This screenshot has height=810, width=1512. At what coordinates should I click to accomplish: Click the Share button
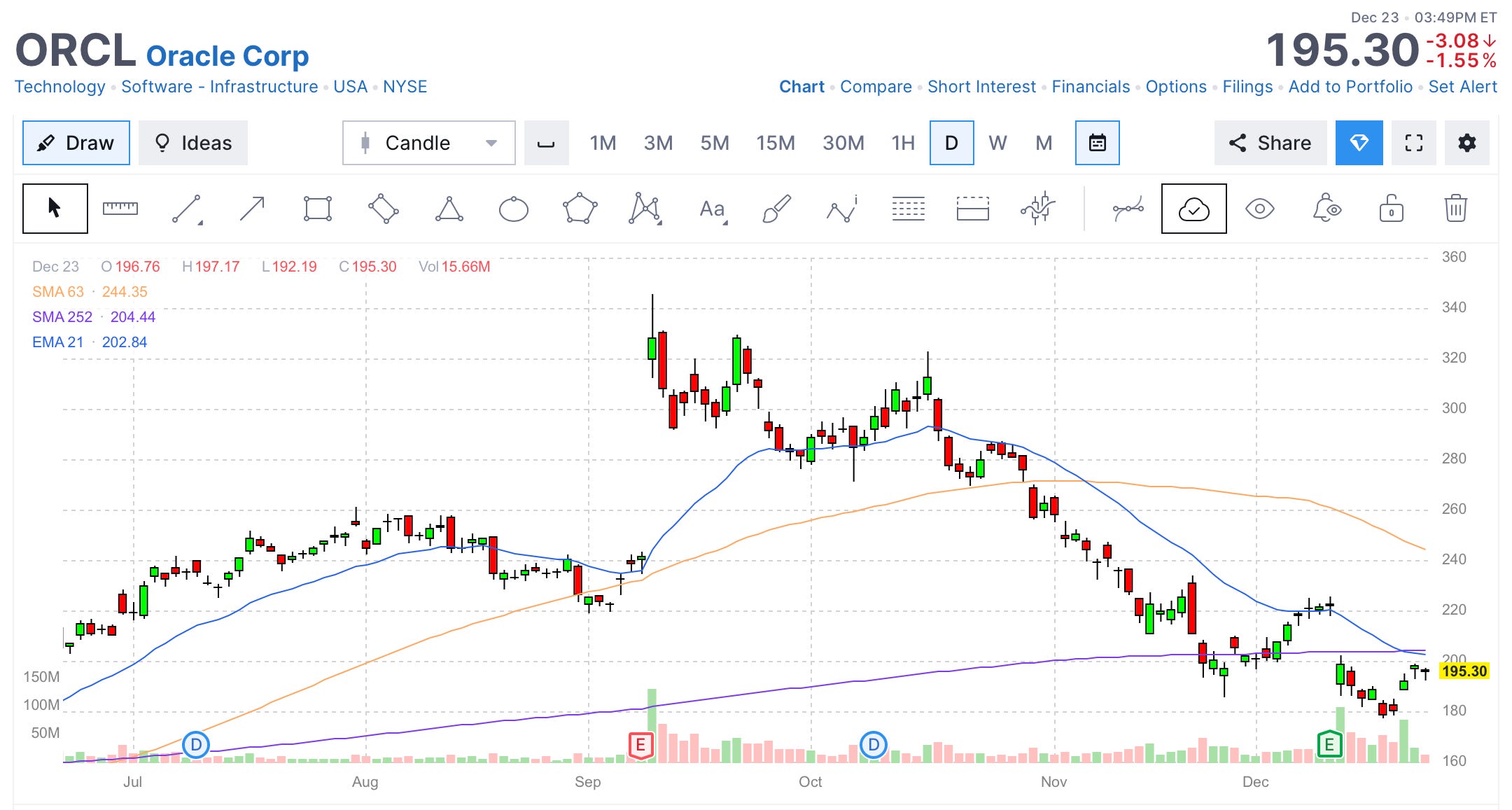click(1270, 143)
